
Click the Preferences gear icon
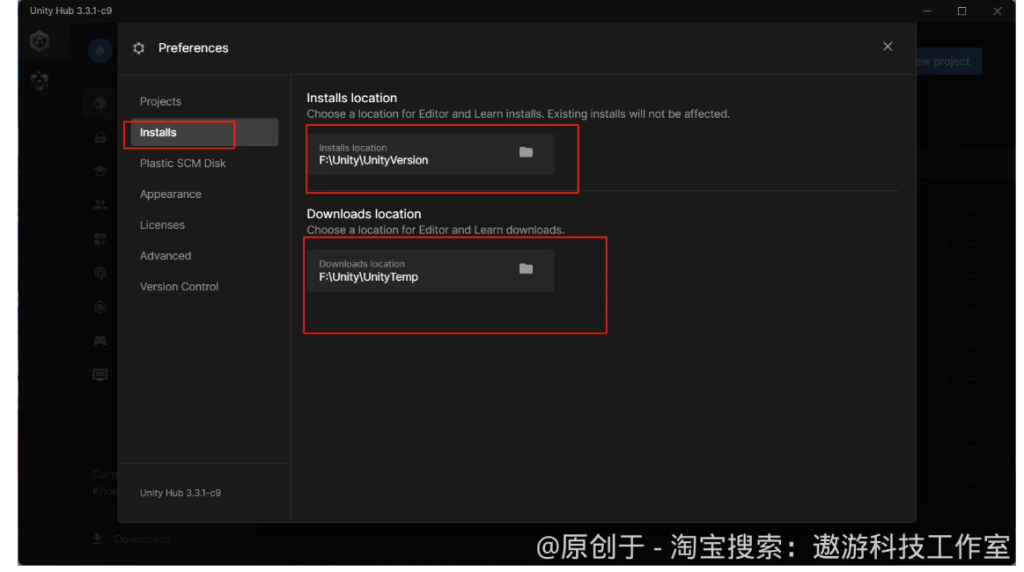[x=138, y=48]
